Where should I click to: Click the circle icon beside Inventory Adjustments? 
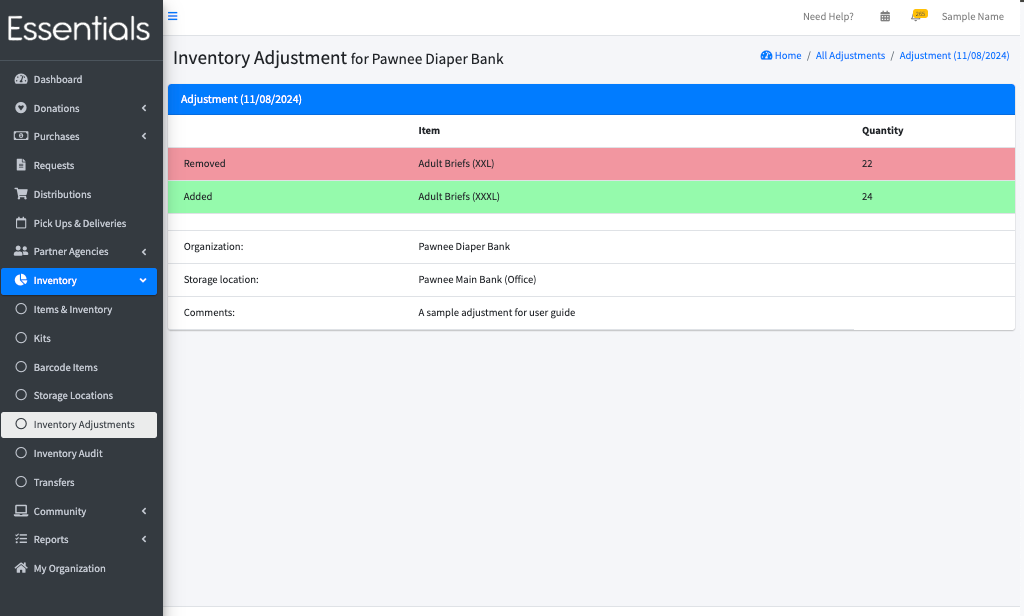coord(21,424)
